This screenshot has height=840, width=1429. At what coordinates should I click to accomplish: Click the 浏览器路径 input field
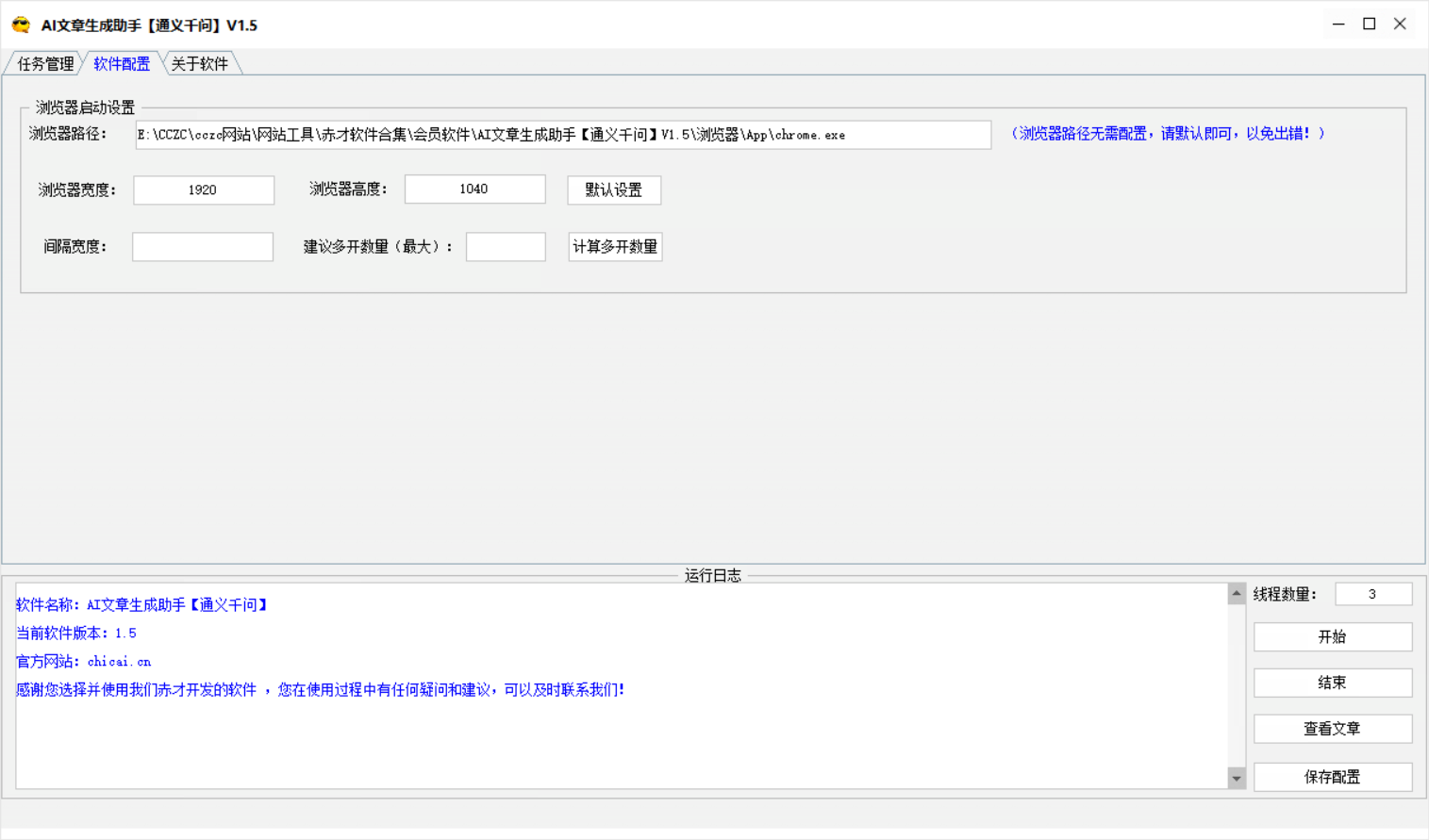coord(563,135)
